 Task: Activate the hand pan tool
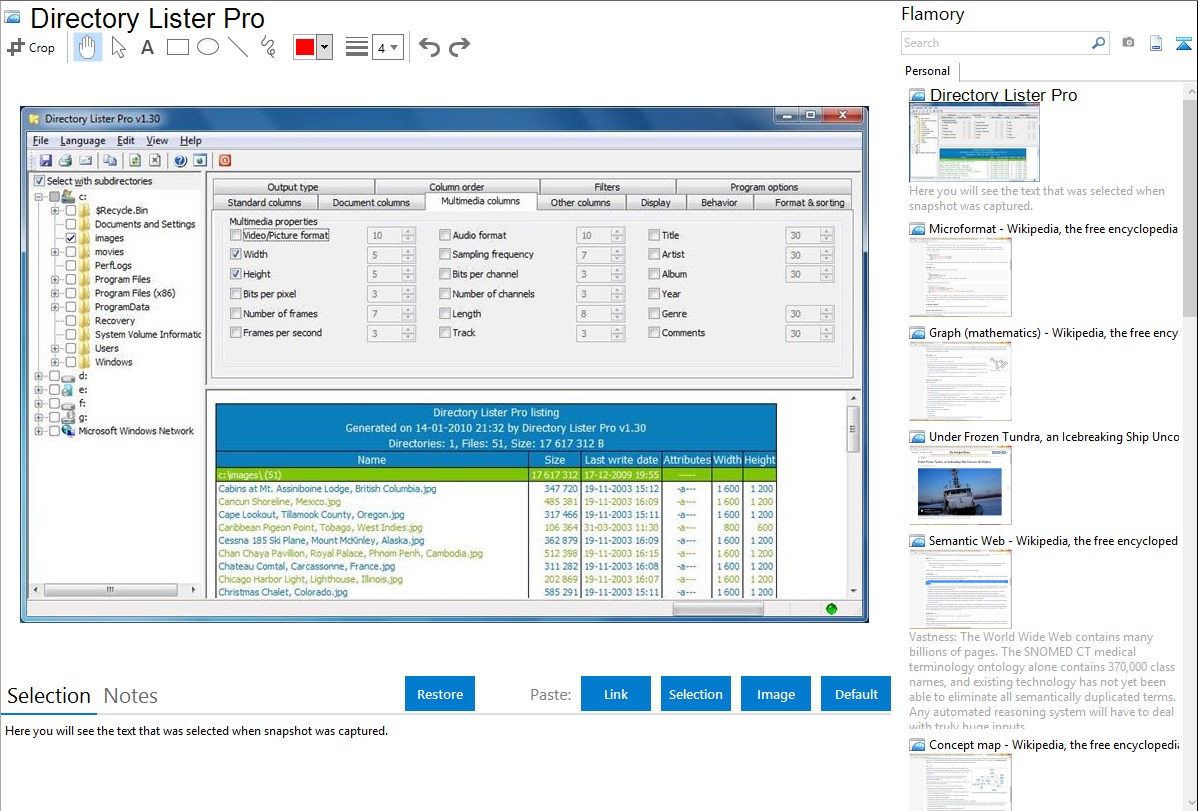[87, 47]
